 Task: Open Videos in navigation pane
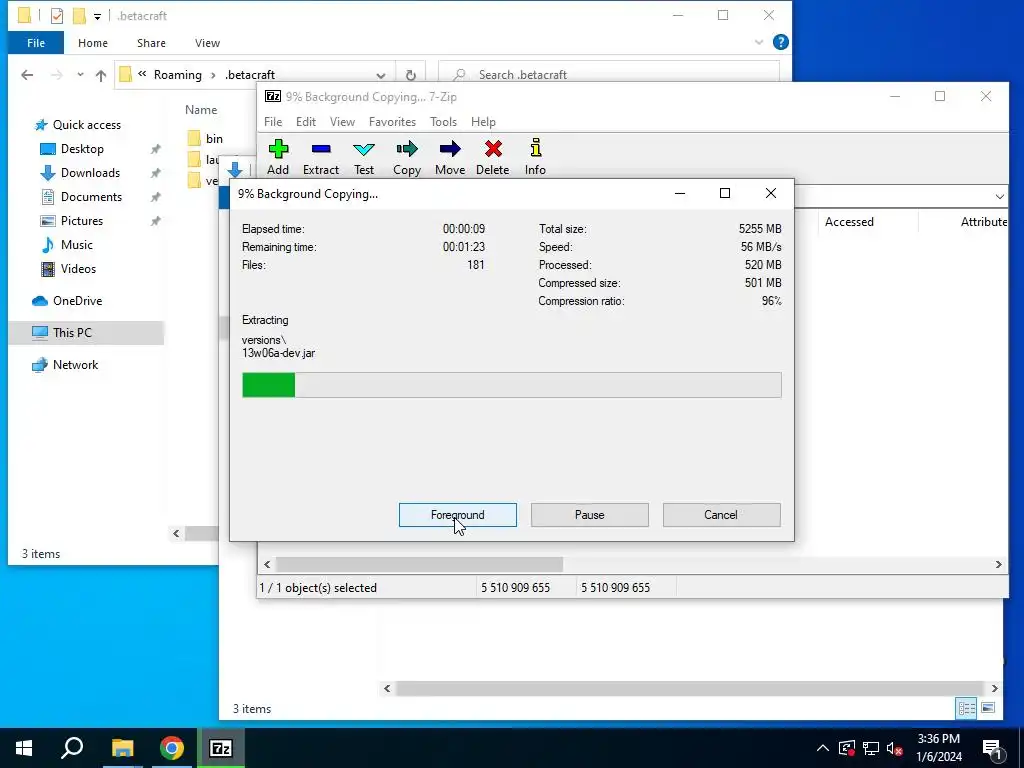(78, 269)
